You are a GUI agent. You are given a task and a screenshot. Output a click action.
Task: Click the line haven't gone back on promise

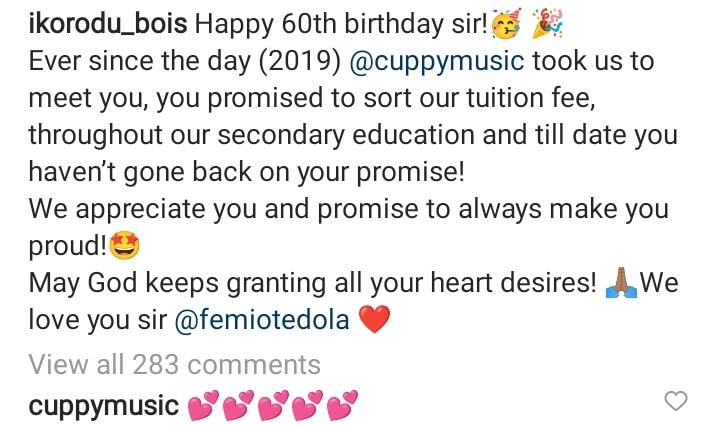click(247, 172)
